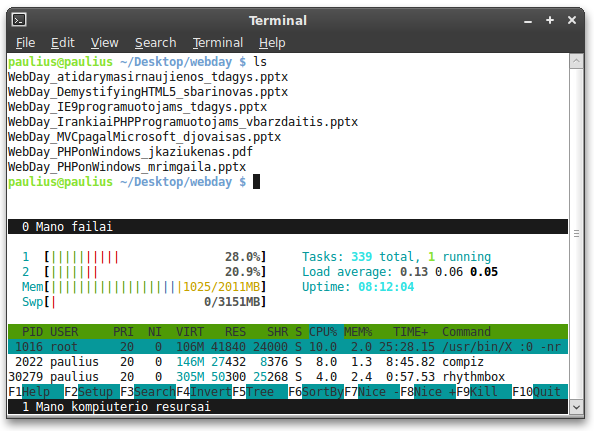Click the CPU 1 usage meter bar
The width and height of the screenshot is (594, 431).
coord(155,257)
